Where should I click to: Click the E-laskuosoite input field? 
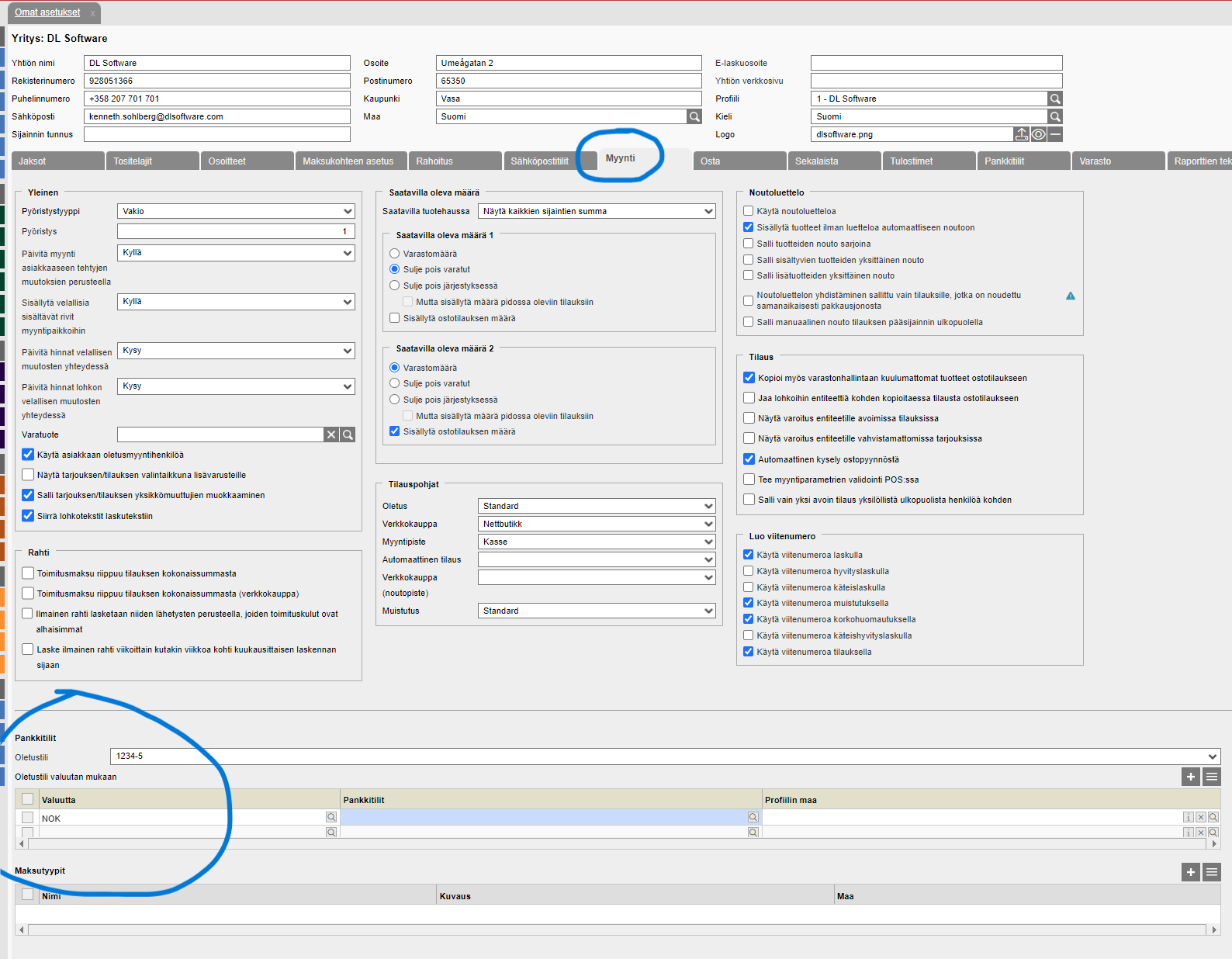point(936,63)
